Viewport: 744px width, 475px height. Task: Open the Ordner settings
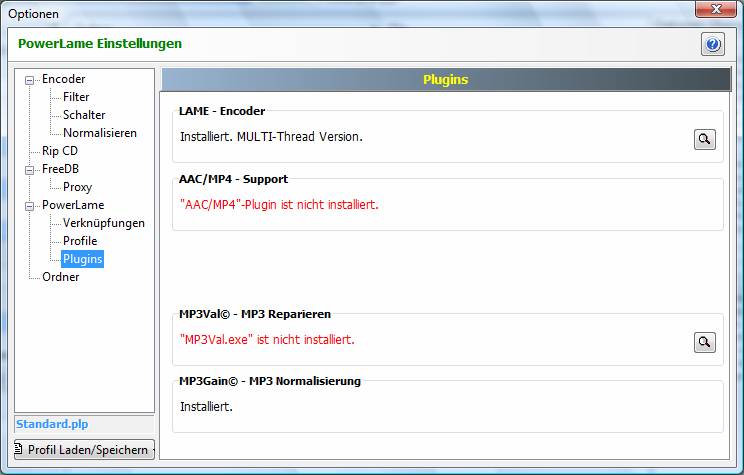[x=60, y=277]
